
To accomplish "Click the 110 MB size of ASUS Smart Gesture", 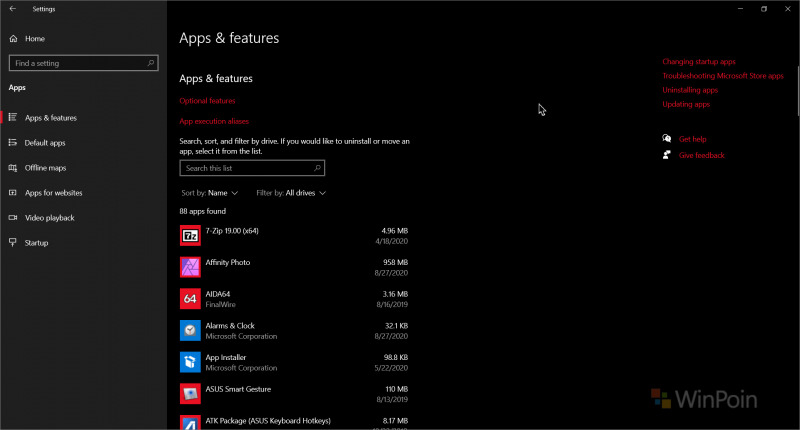I will click(396, 389).
